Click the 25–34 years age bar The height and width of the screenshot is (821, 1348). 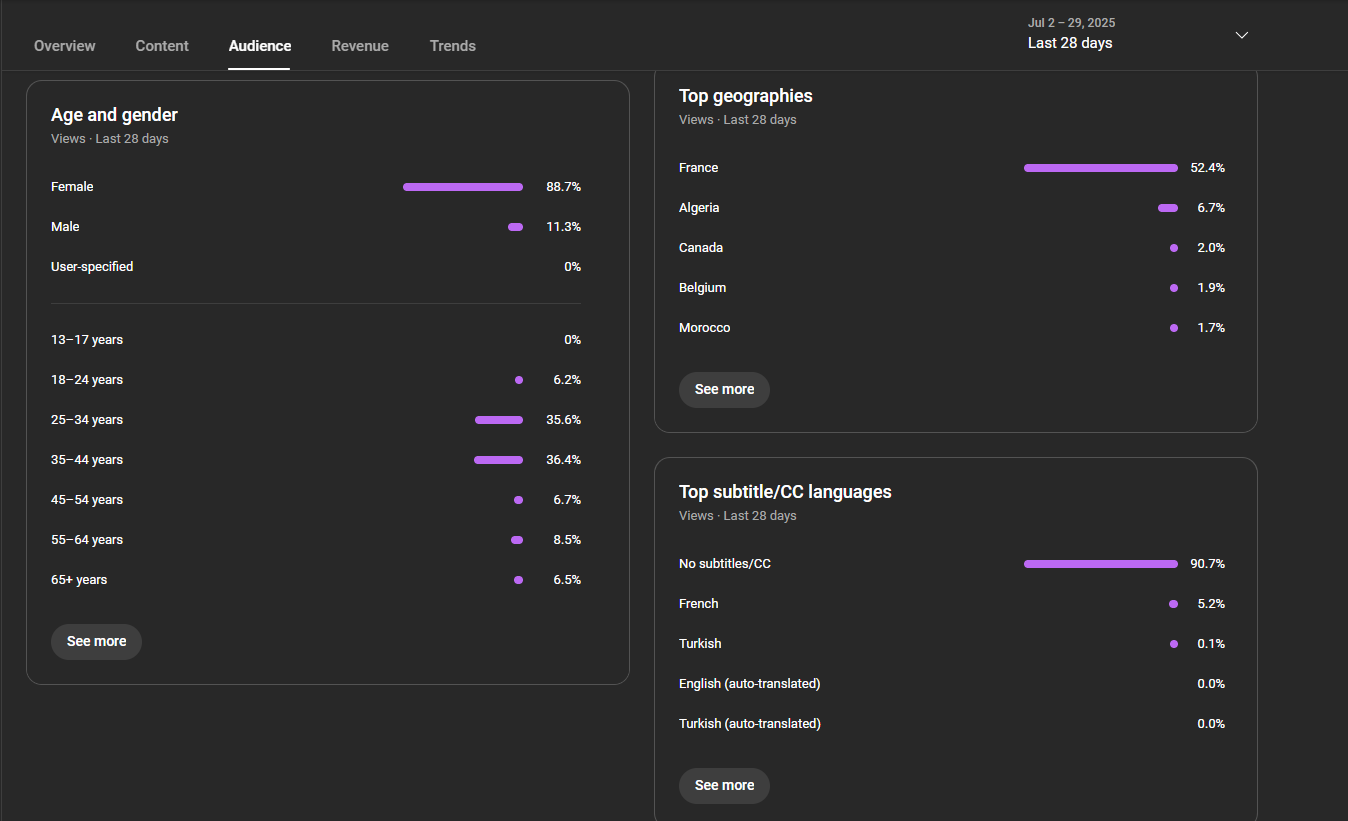(499, 420)
